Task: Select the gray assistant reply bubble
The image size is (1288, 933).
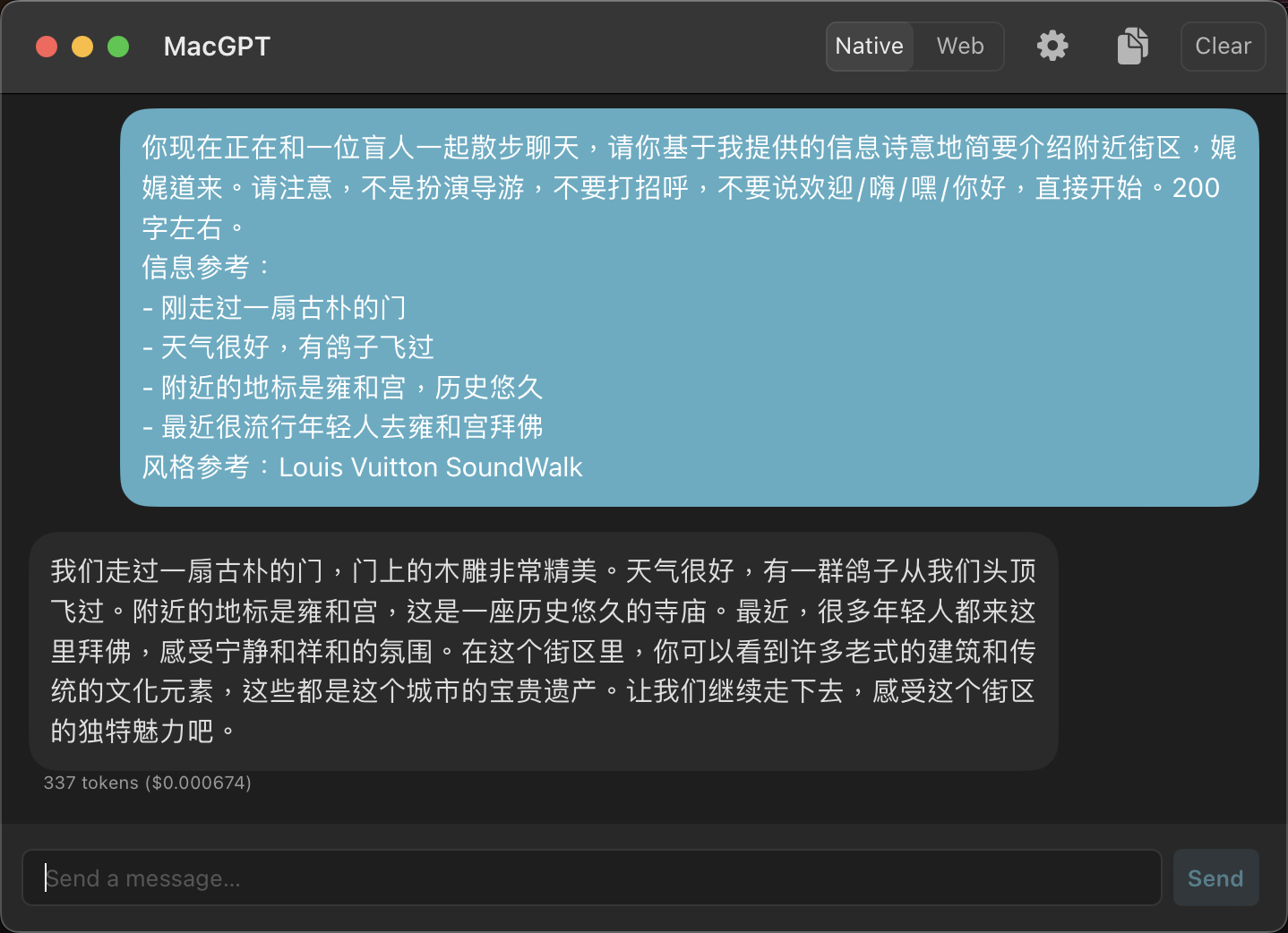Action: [543, 651]
